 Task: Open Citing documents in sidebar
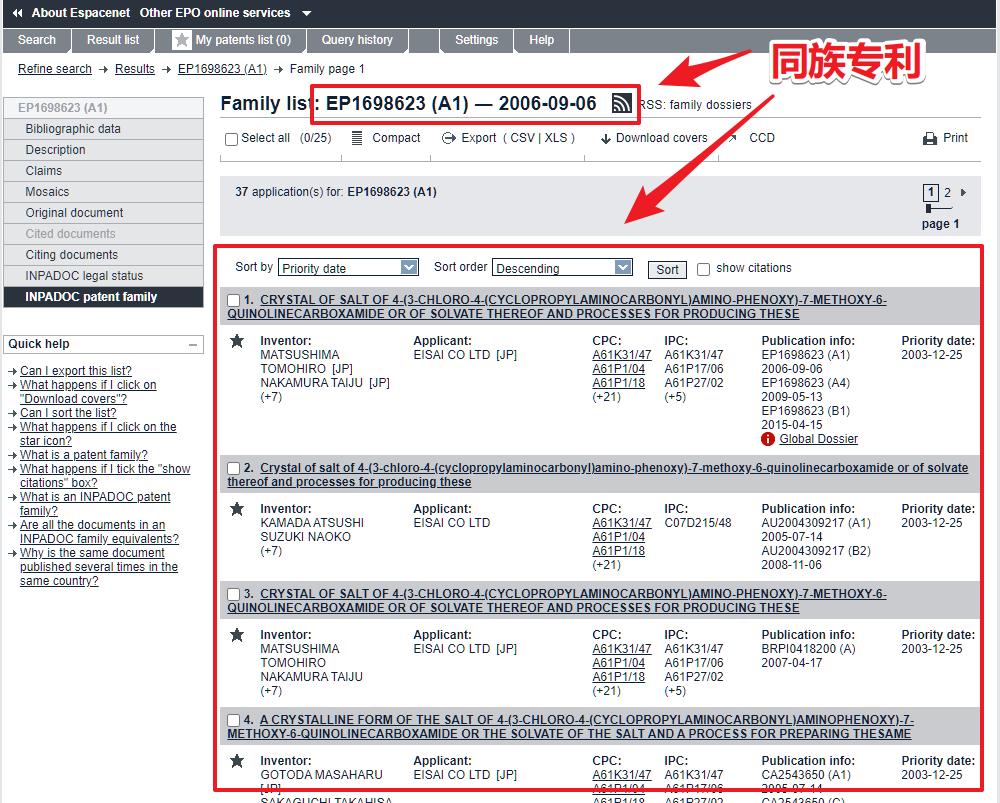coord(103,255)
